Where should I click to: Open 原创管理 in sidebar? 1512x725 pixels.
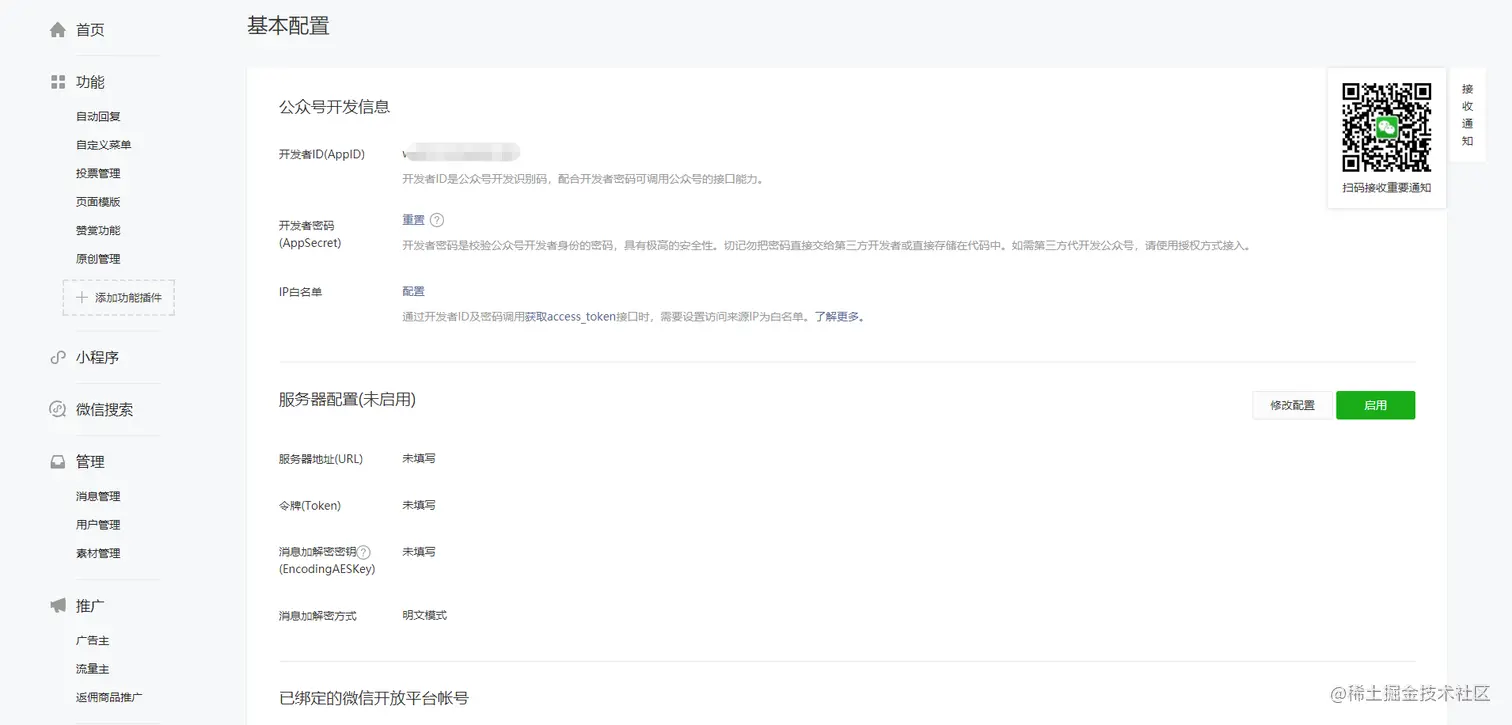[98, 259]
